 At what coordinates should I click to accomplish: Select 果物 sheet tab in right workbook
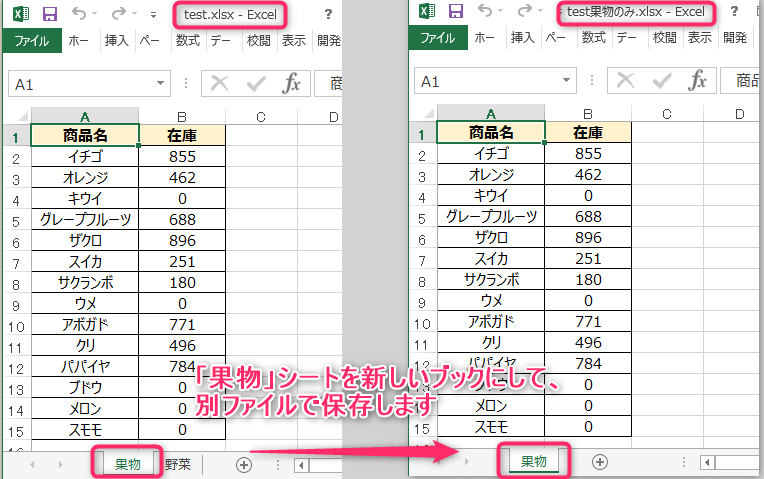pos(534,461)
